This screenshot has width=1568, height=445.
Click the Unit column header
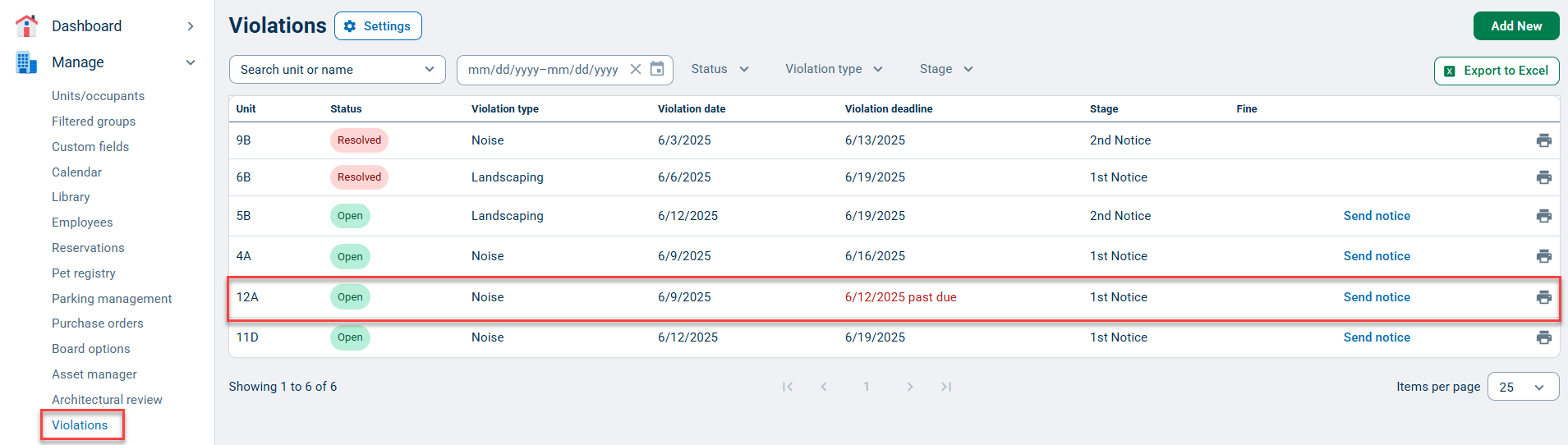coord(246,108)
